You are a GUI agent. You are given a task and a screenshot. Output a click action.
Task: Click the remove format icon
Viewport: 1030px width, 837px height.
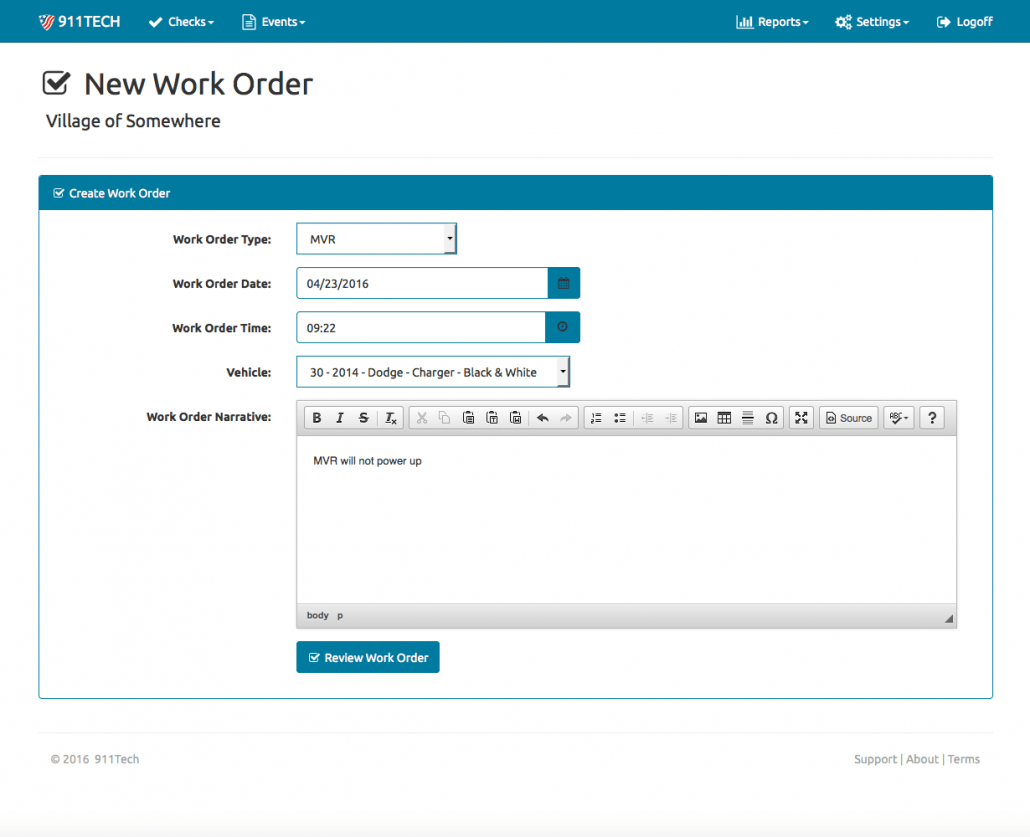(391, 418)
